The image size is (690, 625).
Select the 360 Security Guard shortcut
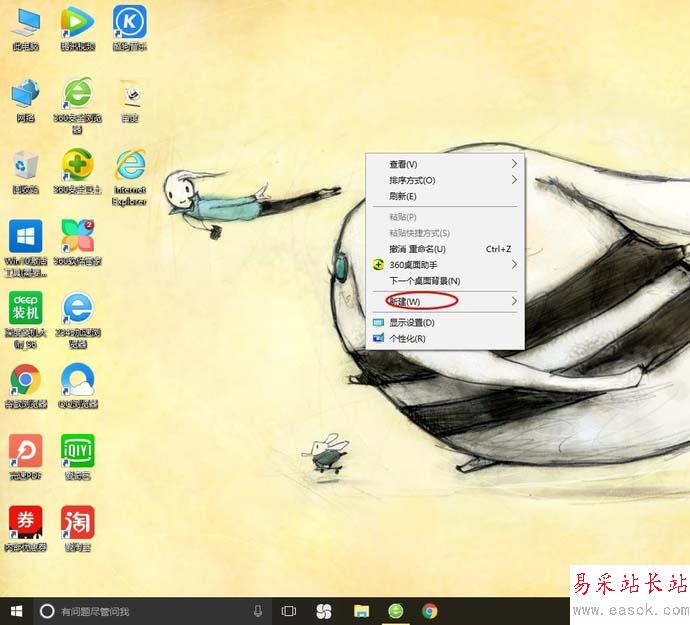77,172
